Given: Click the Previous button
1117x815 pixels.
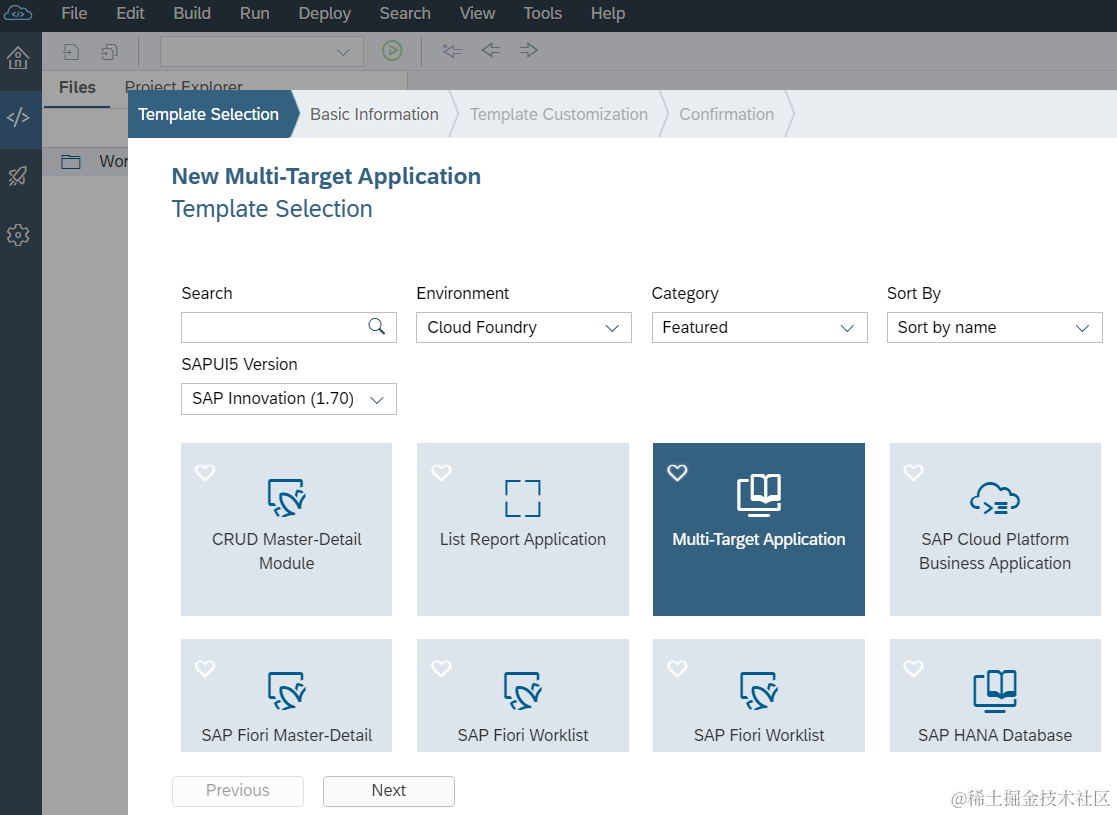Looking at the screenshot, I should (238, 791).
